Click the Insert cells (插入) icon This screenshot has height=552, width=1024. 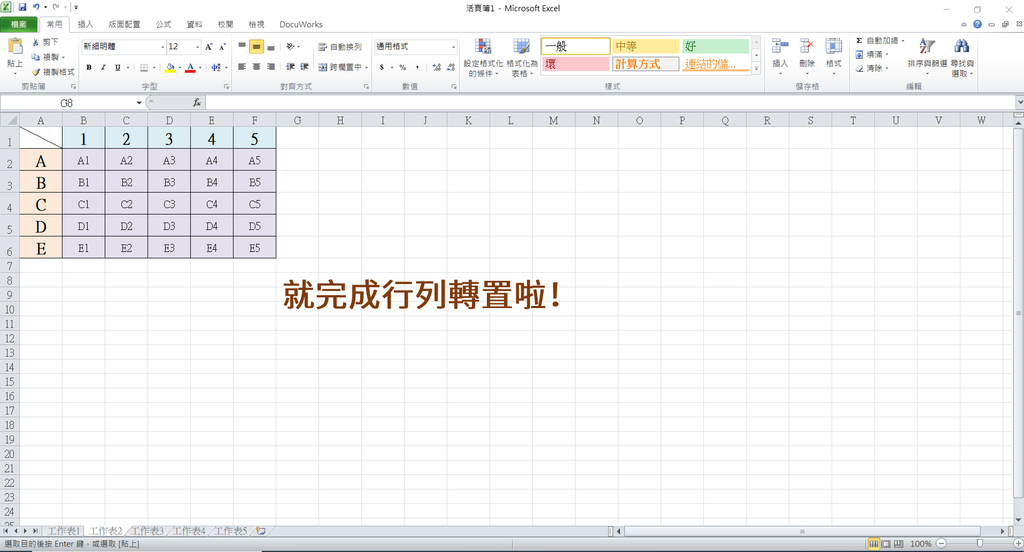click(780, 46)
